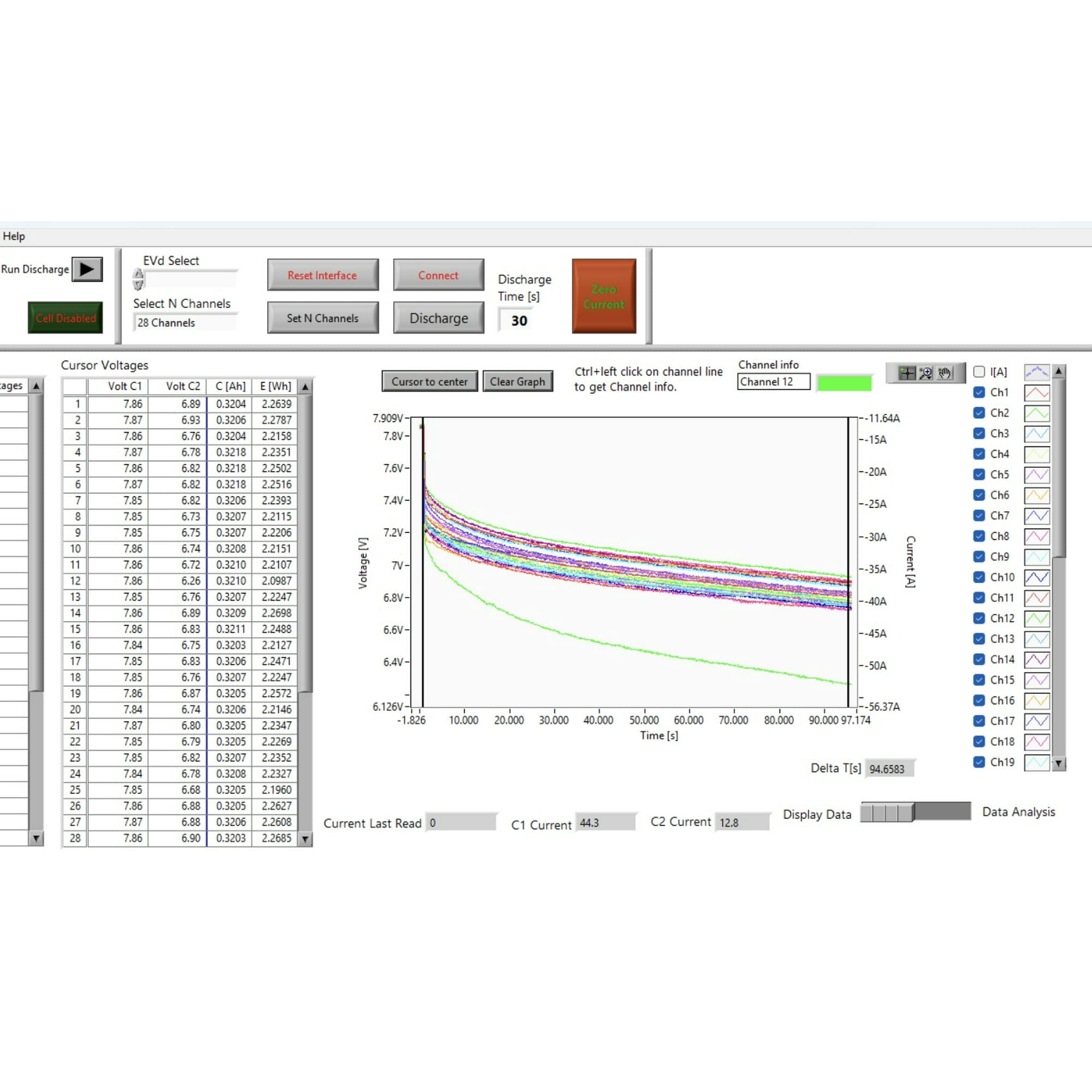Open the Ch19 plot style icon
1092x1092 pixels.
(x=1037, y=762)
